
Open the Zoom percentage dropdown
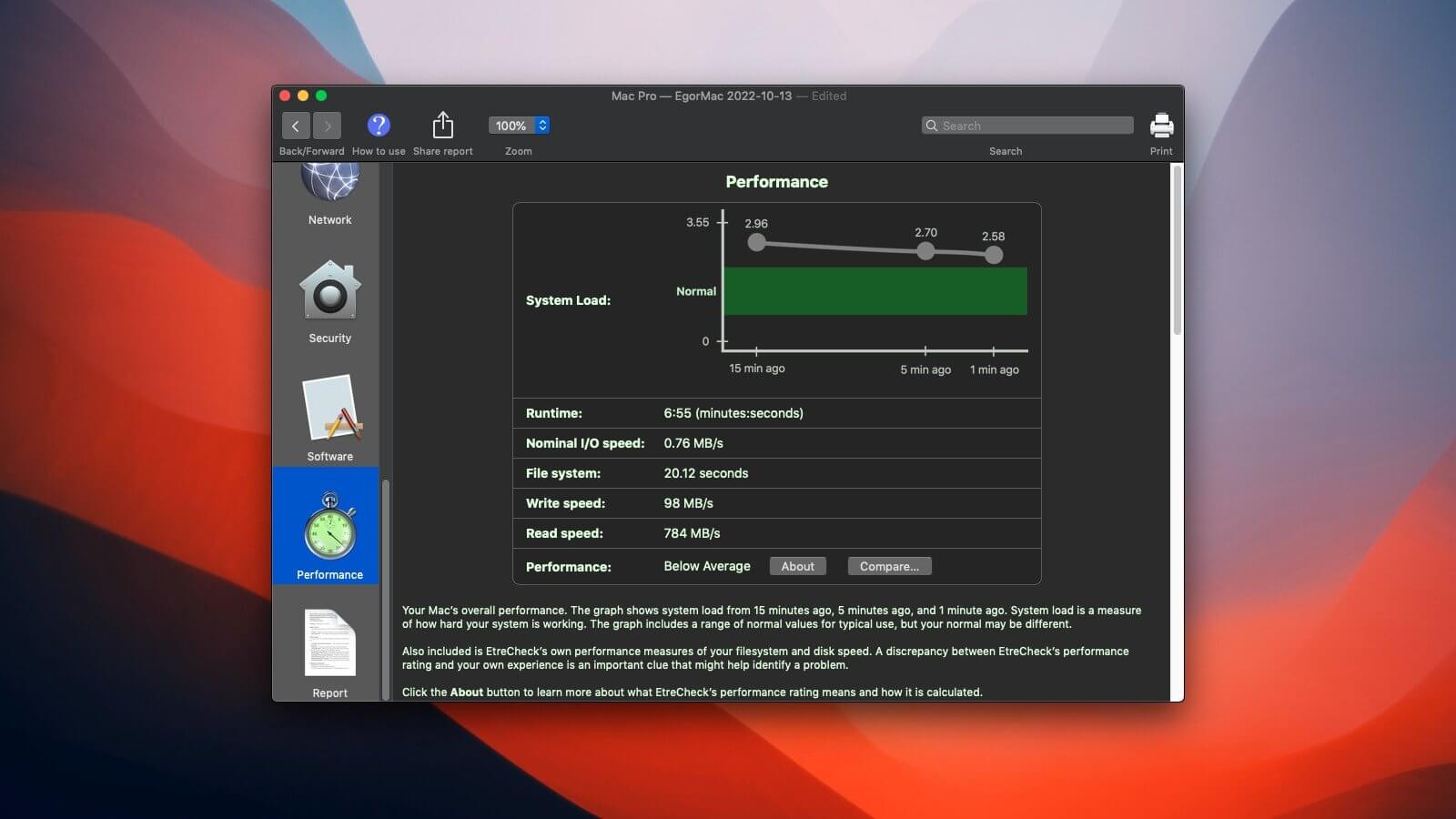[x=510, y=125]
